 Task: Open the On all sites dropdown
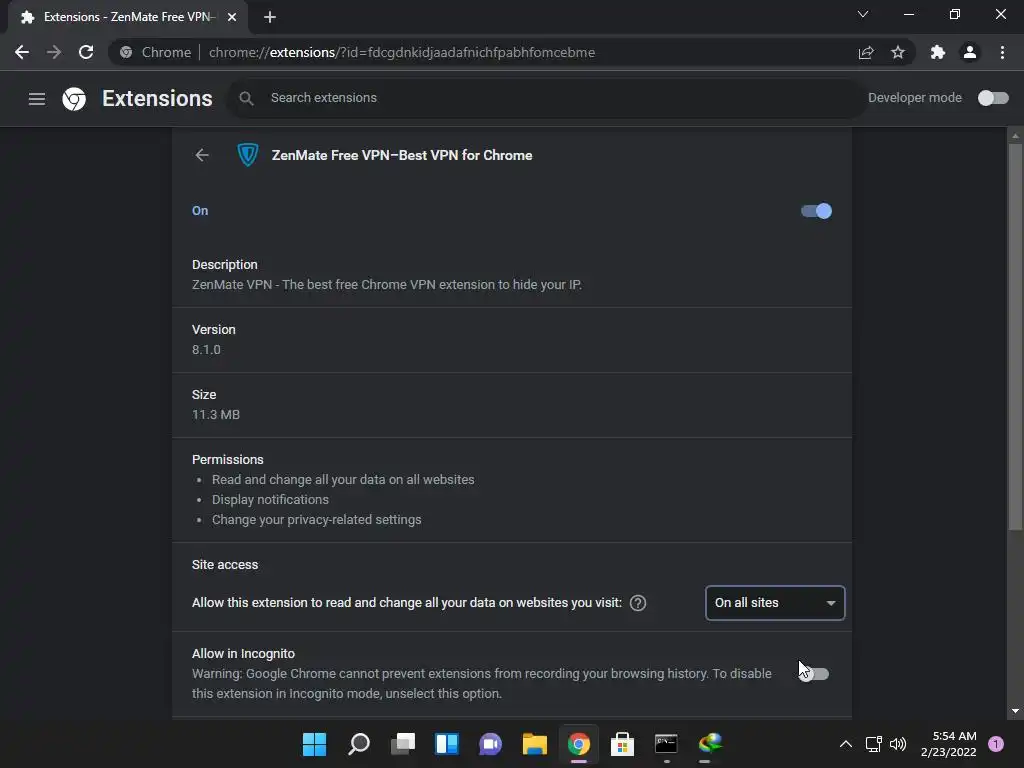tap(775, 603)
